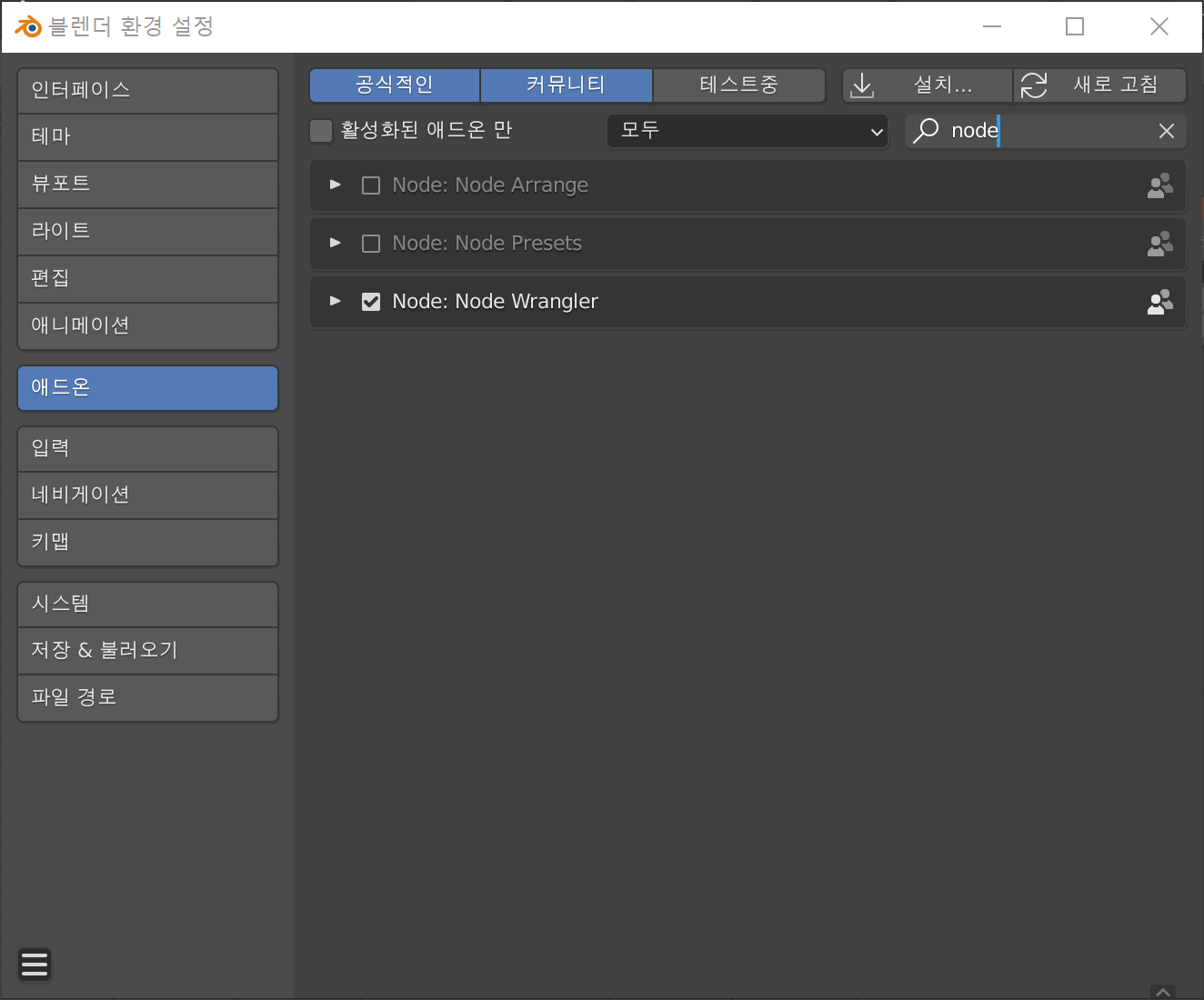
Task: Select the 애드온 preferences section
Action: 147,388
